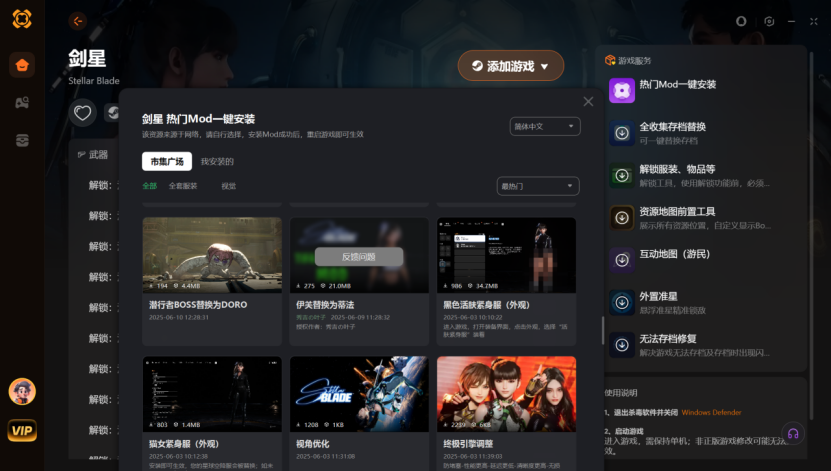
Task: Open the VIP badge in sidebar
Action: click(22, 430)
